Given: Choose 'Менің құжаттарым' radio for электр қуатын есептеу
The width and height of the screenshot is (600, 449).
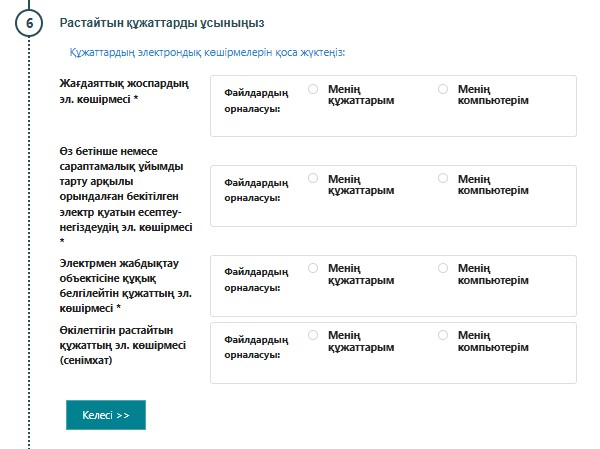Looking at the screenshot, I should click(313, 178).
